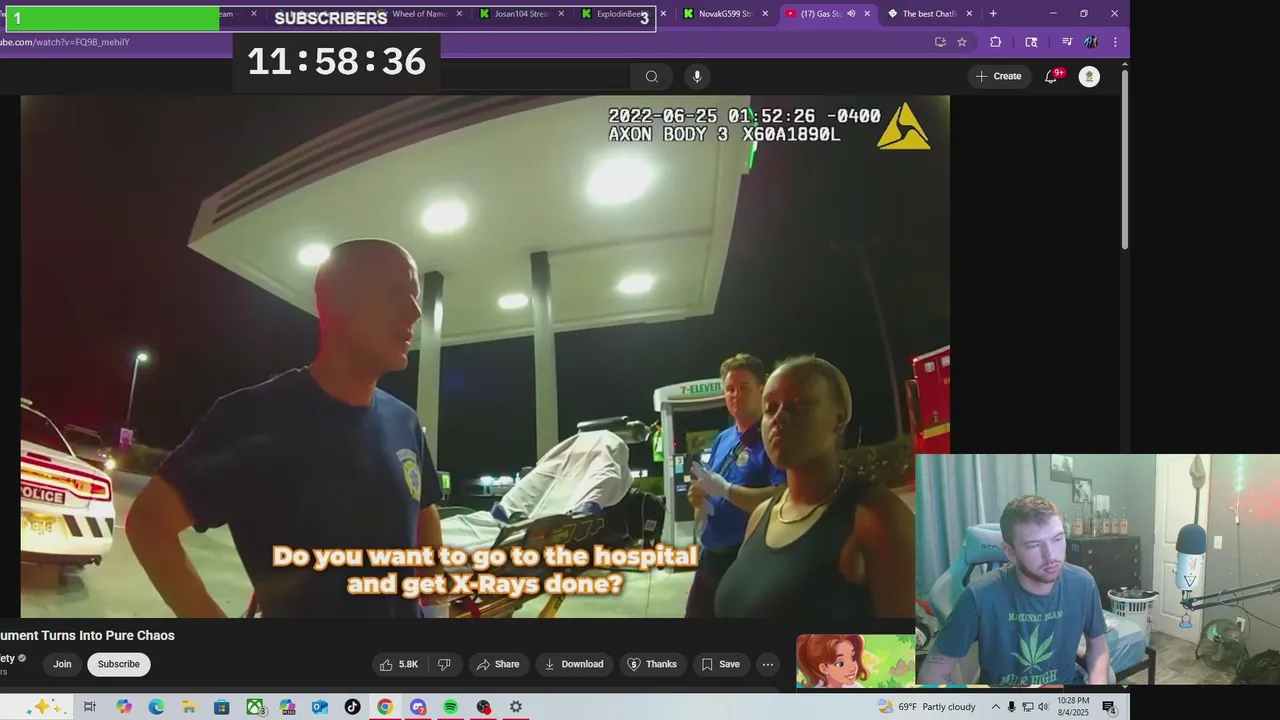
Task: Click the verified badge next to channel name
Action: (22, 658)
